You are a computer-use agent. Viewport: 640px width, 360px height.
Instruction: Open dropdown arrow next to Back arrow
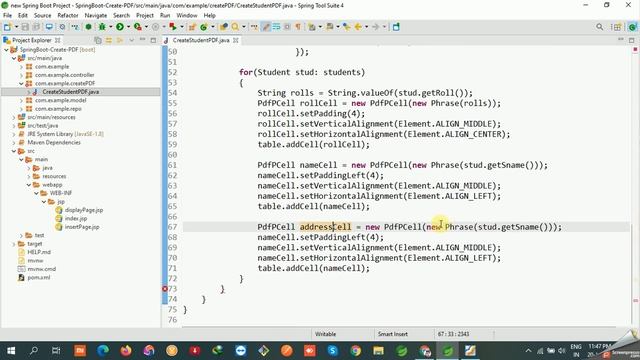point(366,27)
